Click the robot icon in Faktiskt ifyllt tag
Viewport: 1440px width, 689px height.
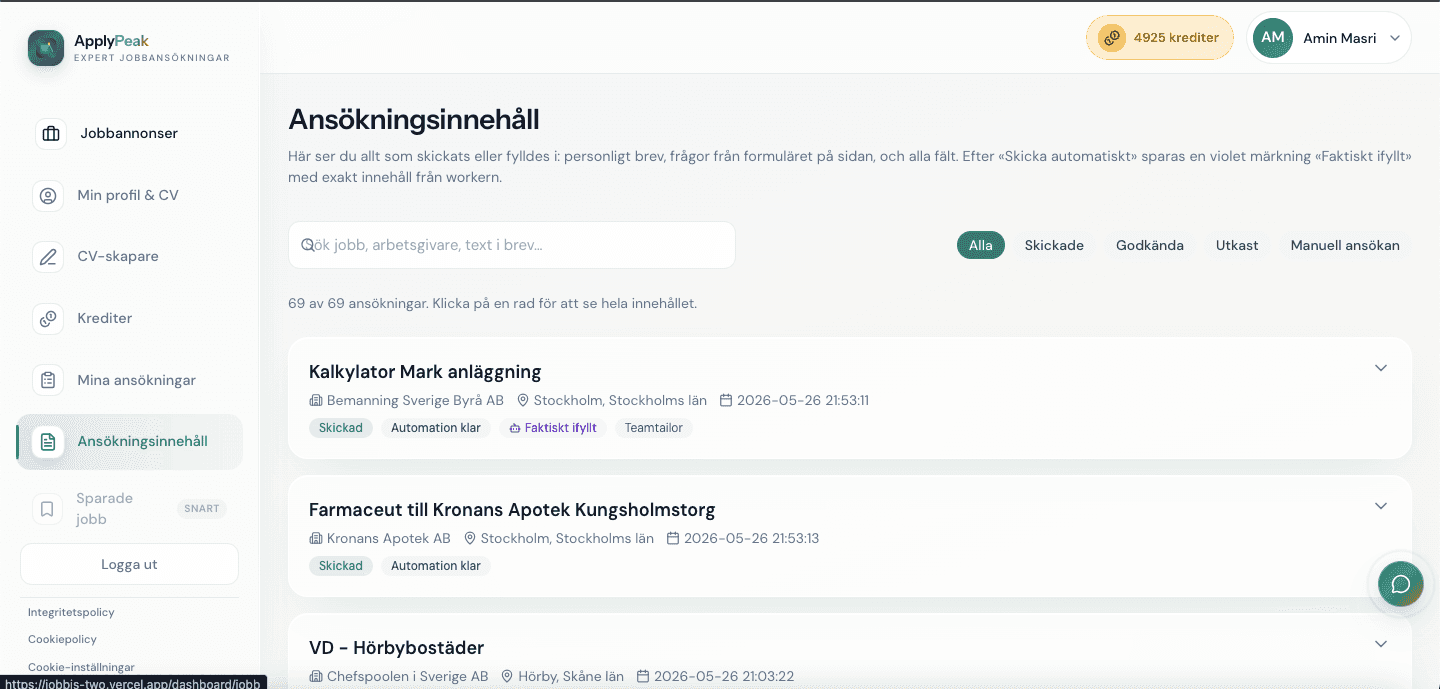(x=515, y=428)
